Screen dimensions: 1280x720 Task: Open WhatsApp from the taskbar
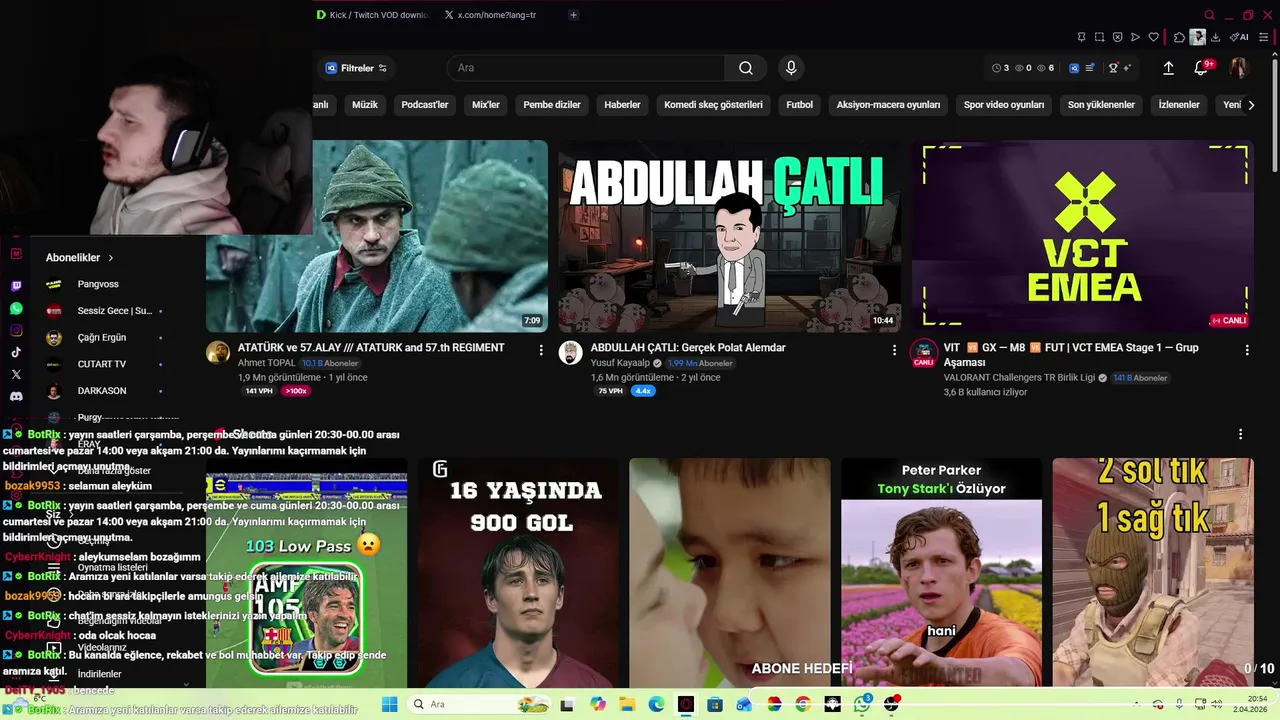point(862,704)
